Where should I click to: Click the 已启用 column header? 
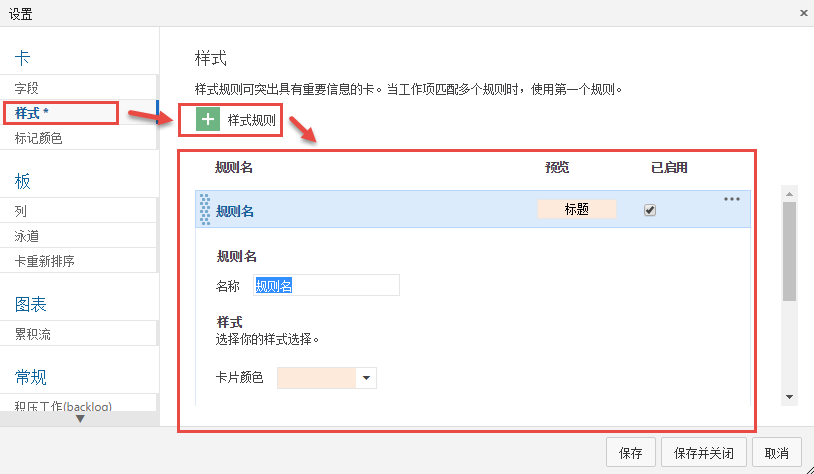669,167
